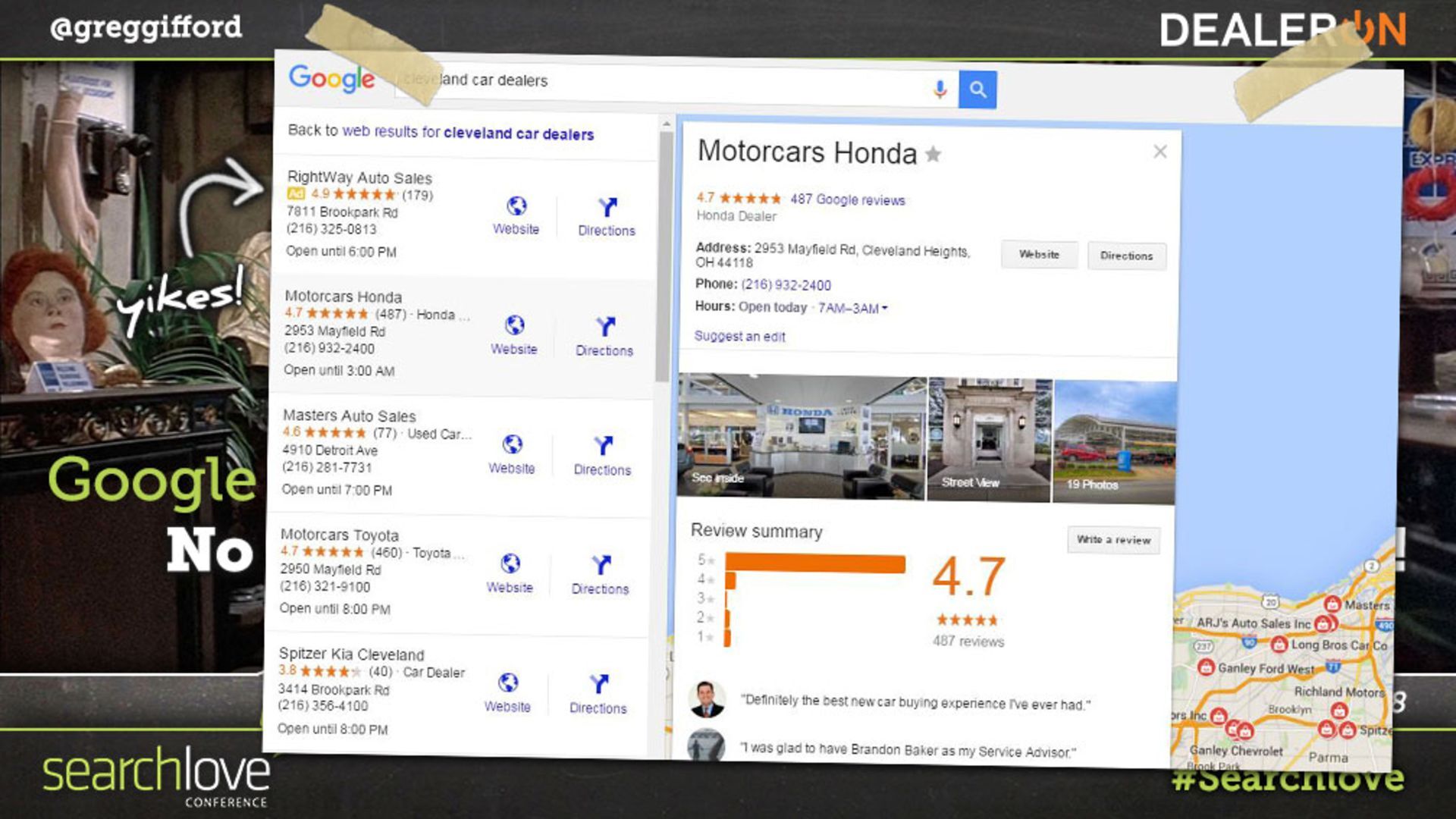
Task: Get directions to Motorcars Toyota
Action: tap(601, 576)
